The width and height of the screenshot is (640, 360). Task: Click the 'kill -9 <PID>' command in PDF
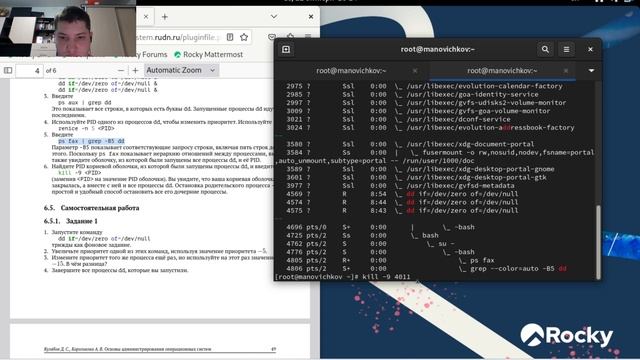tap(80, 173)
